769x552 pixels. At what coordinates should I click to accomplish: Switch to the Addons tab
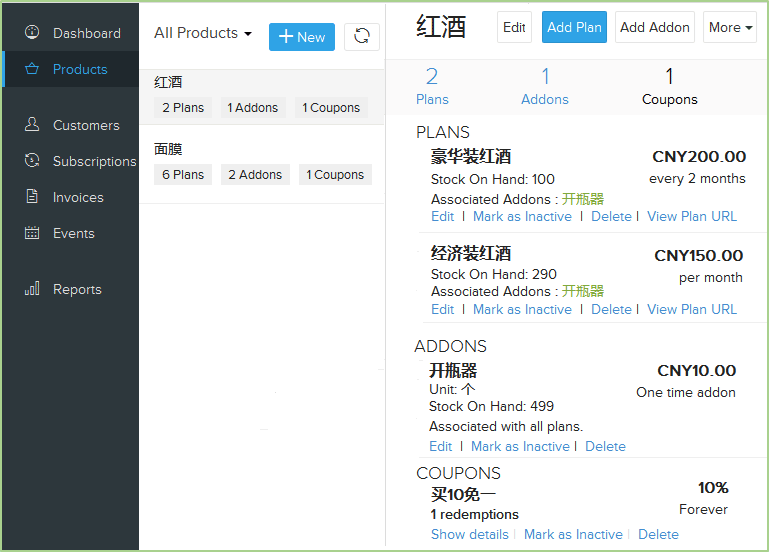[545, 86]
